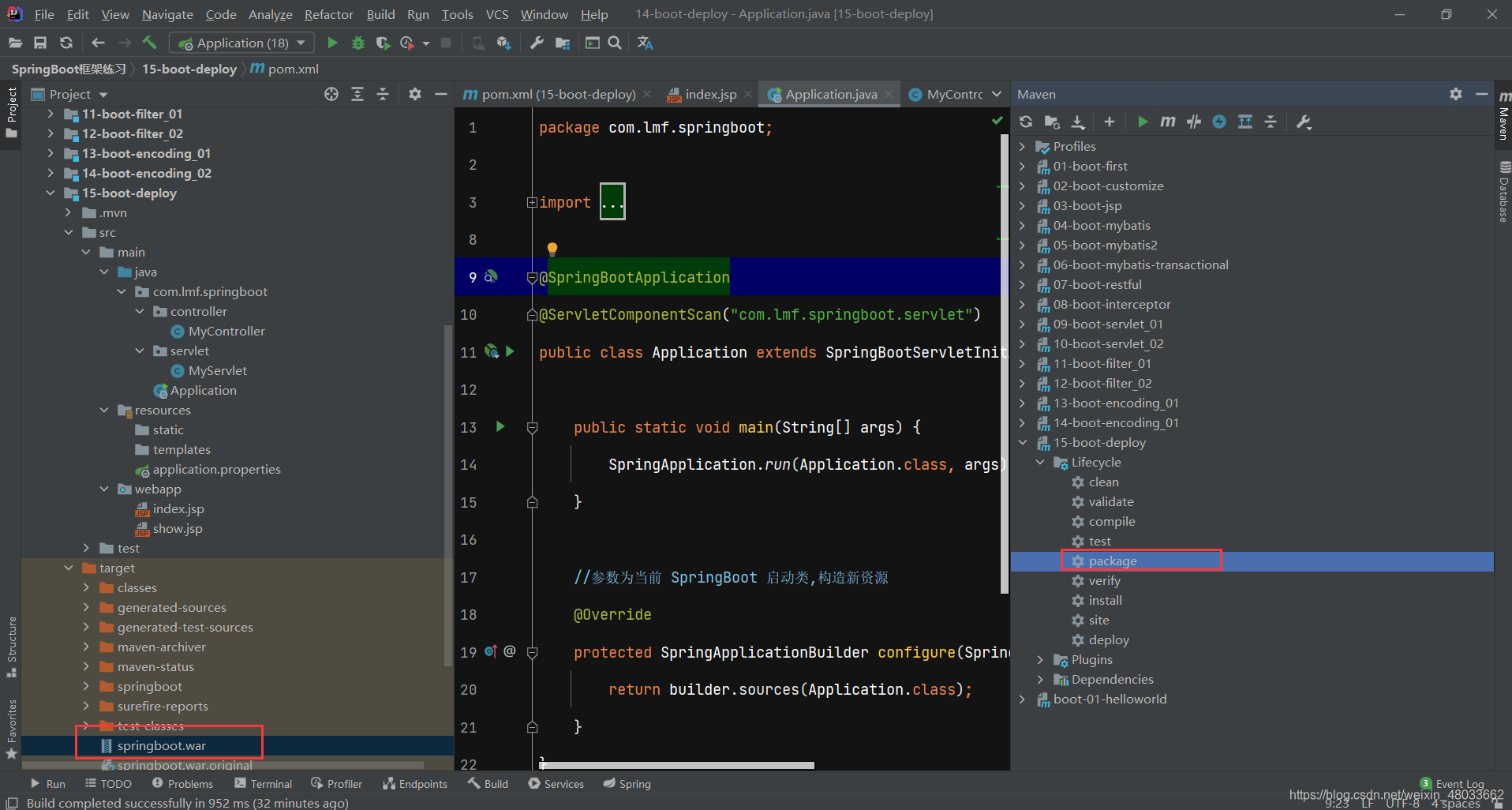This screenshot has width=1512, height=810.
Task: Collapse the target folder in Project tree
Action: [69, 568]
